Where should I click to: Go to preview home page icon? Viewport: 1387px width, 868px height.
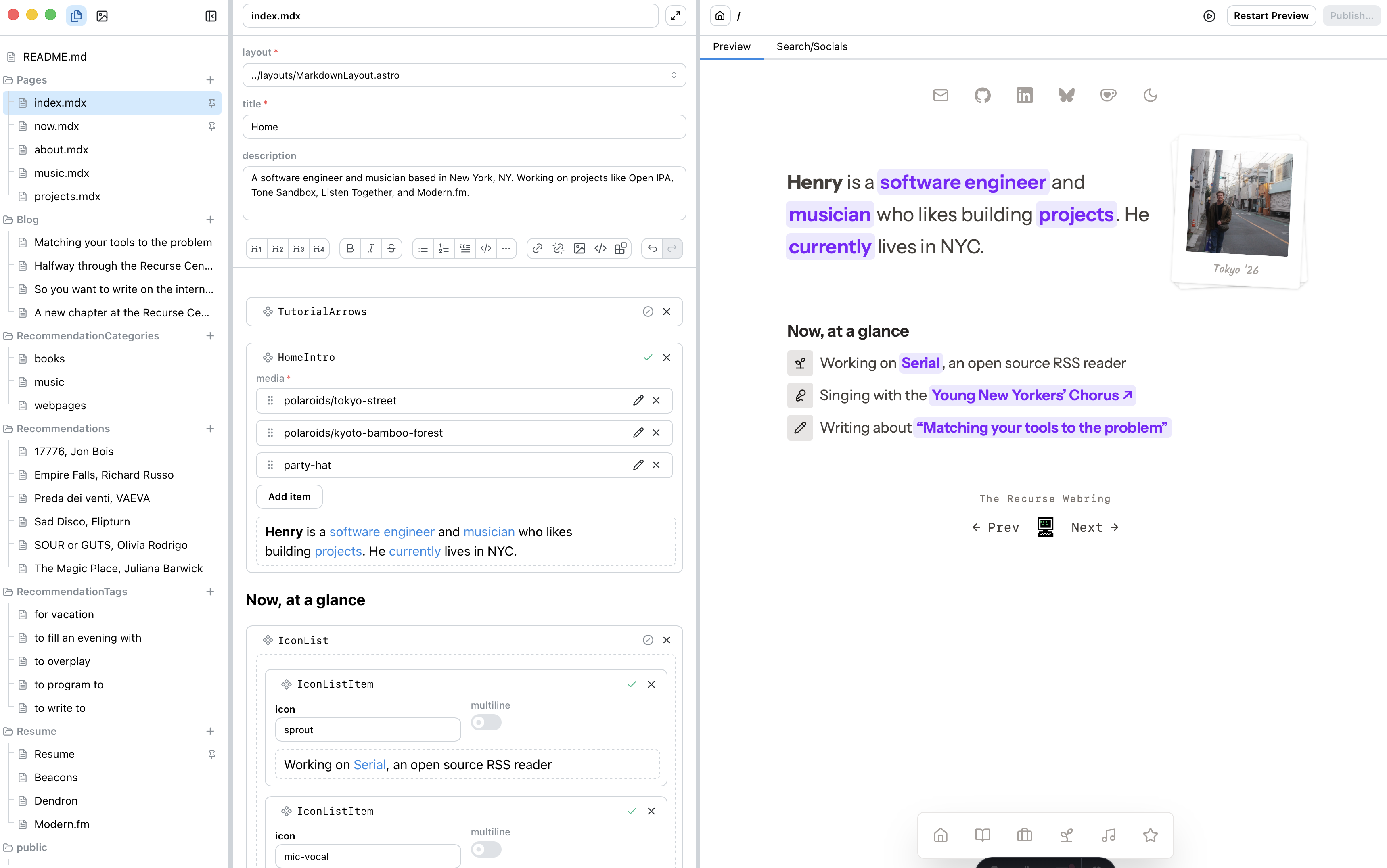coord(720,16)
